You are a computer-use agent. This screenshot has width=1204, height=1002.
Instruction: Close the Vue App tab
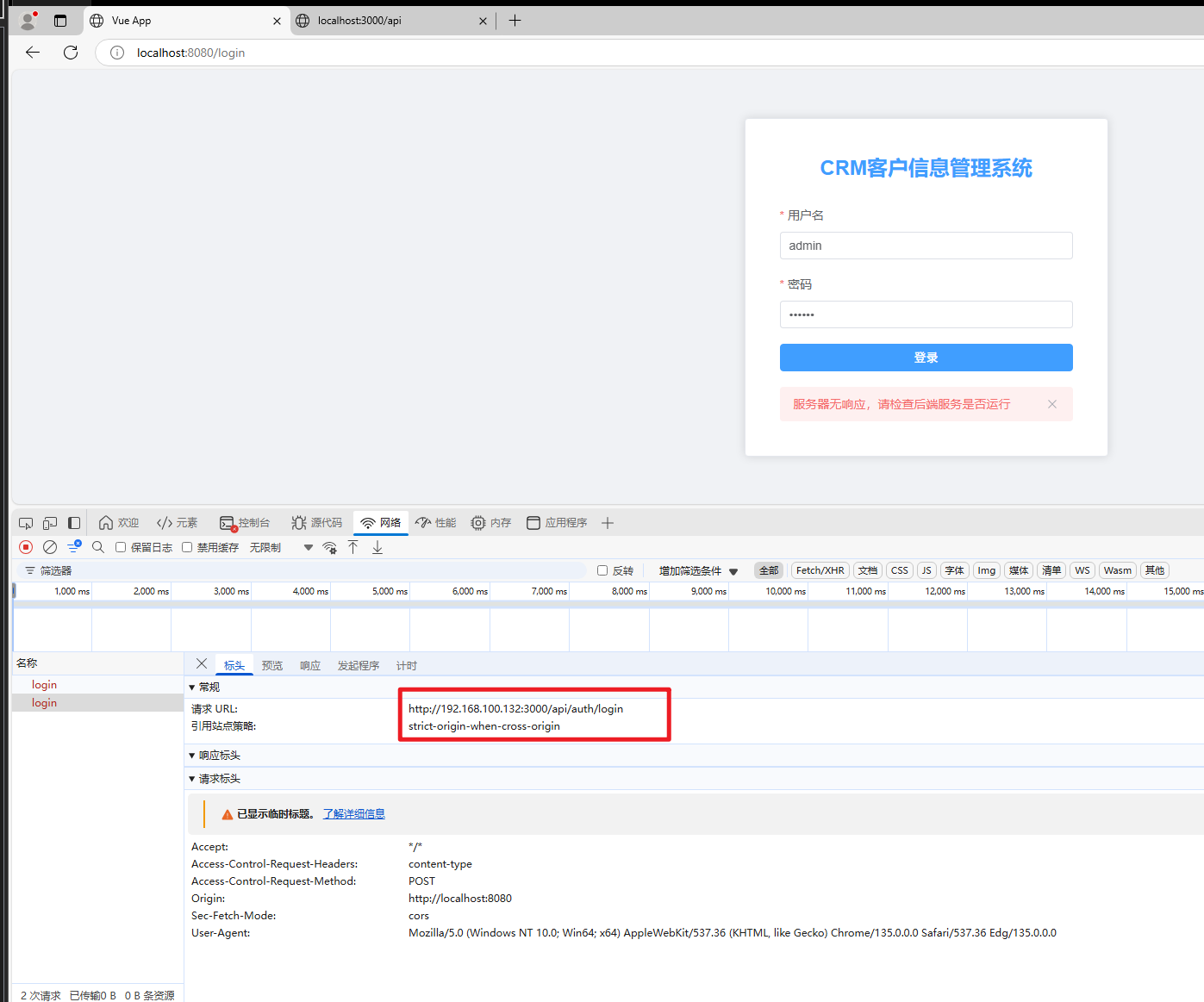(277, 21)
